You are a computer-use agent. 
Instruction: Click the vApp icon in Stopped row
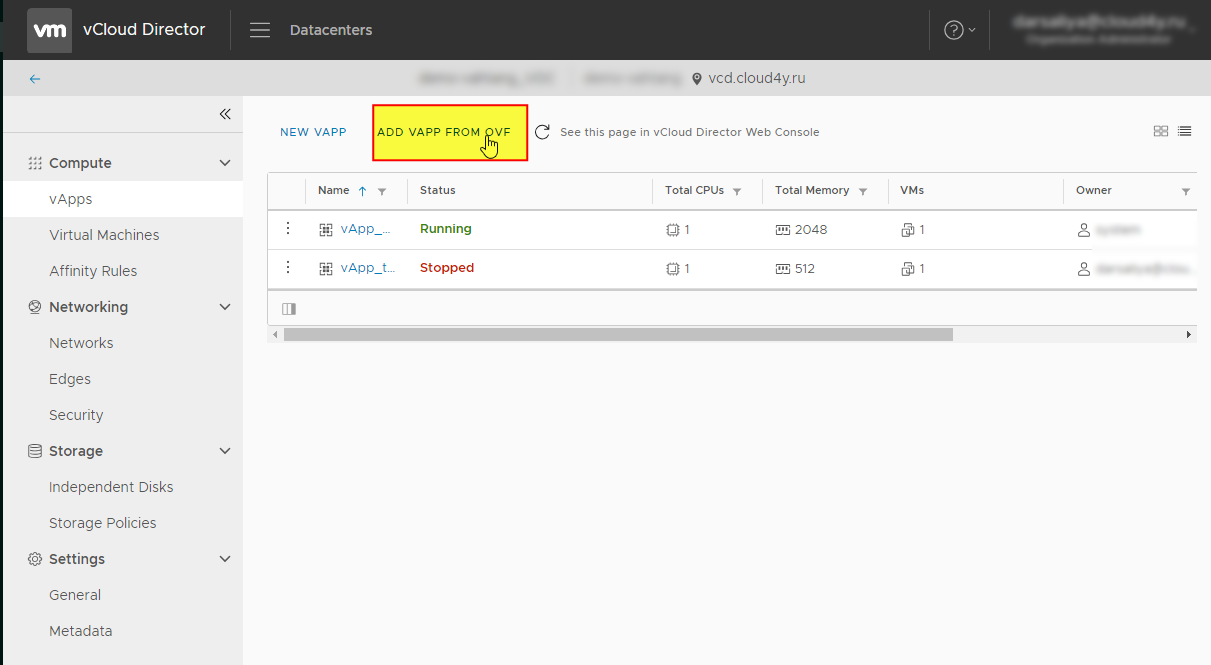coord(326,268)
